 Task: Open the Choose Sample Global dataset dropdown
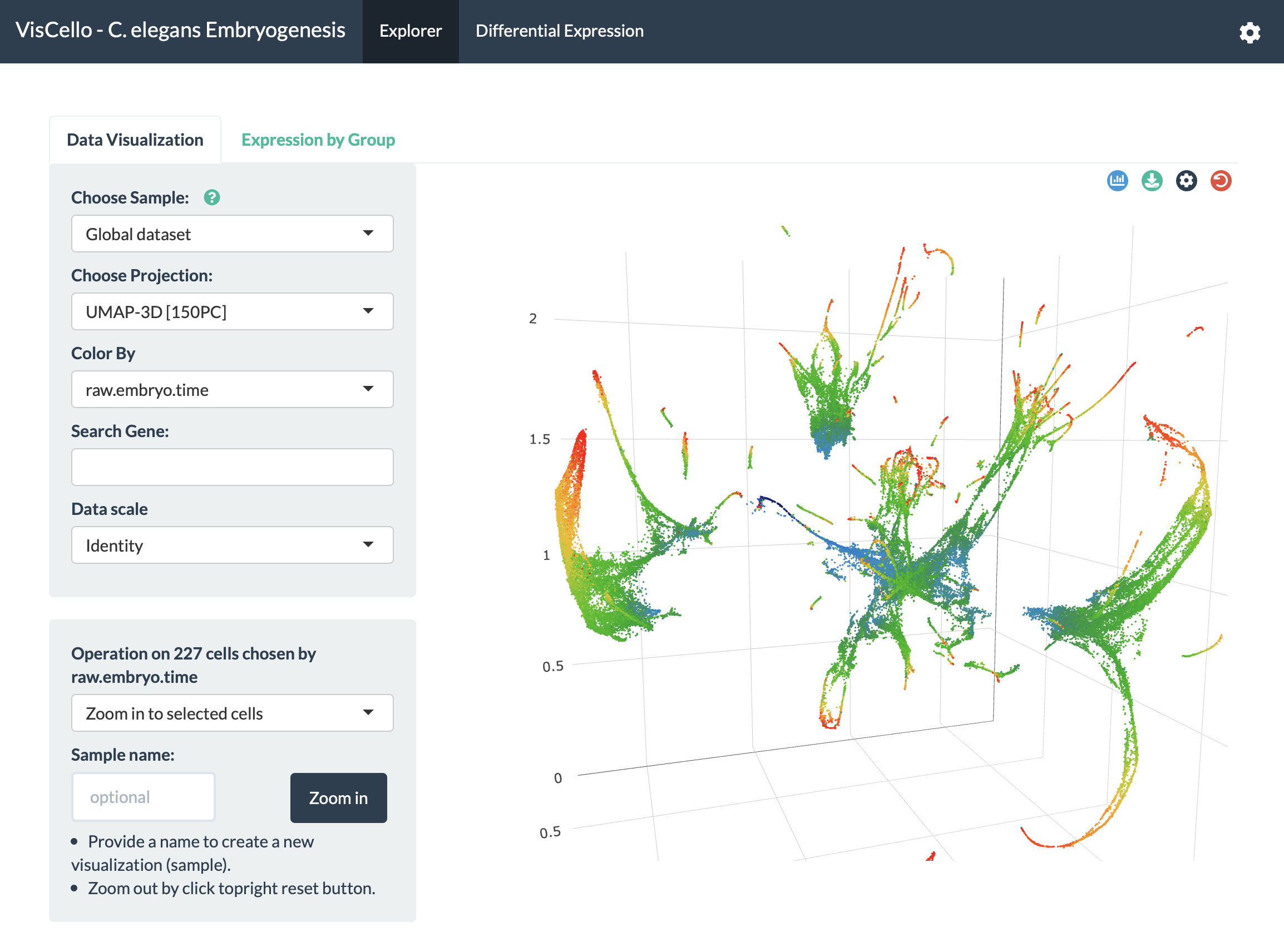tap(232, 234)
